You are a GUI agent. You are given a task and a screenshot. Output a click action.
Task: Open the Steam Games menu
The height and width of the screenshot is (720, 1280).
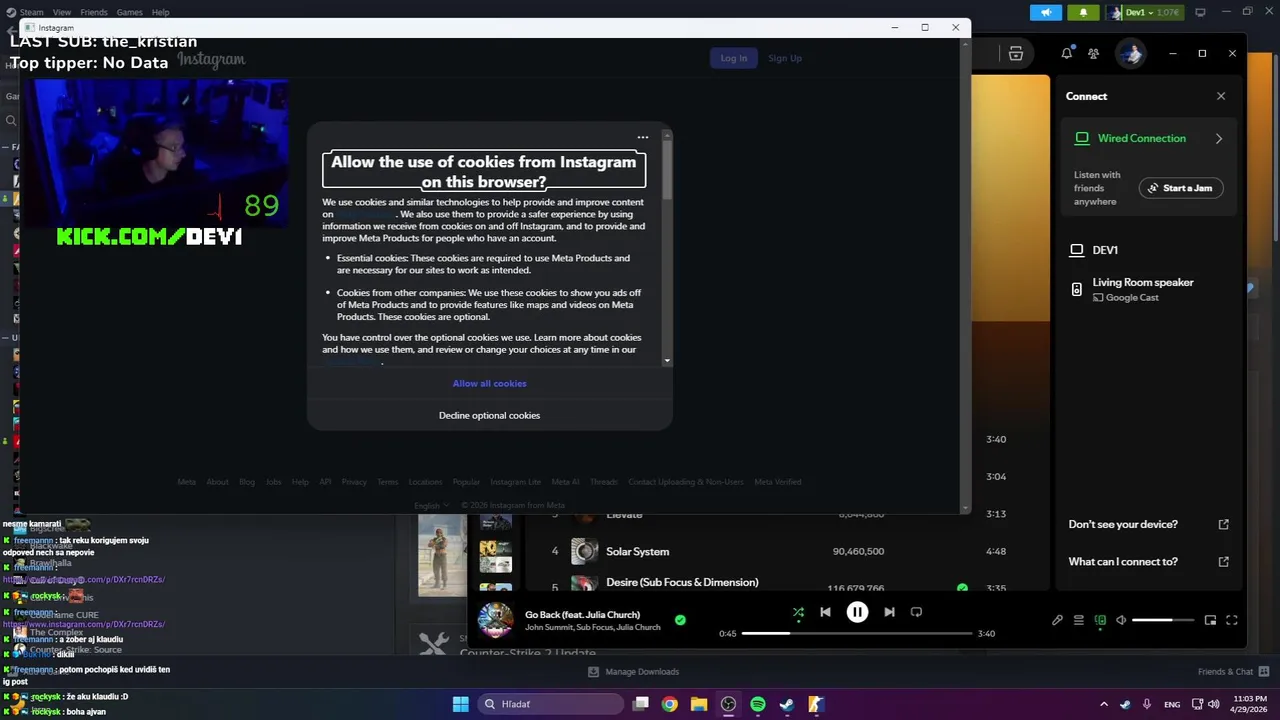129,12
